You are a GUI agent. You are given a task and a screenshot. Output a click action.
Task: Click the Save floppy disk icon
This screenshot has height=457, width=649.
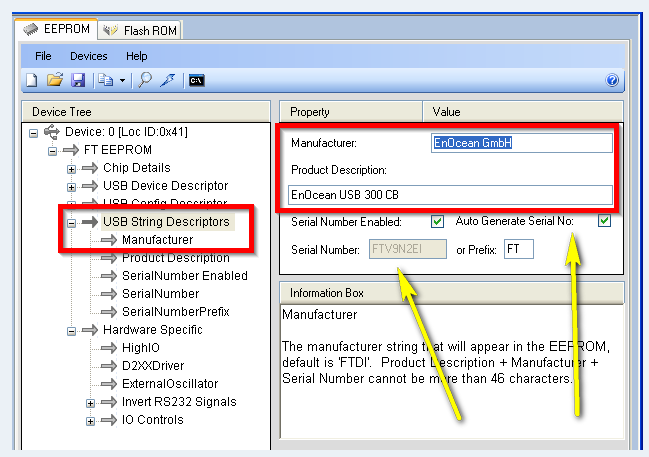pyautogui.click(x=78, y=80)
